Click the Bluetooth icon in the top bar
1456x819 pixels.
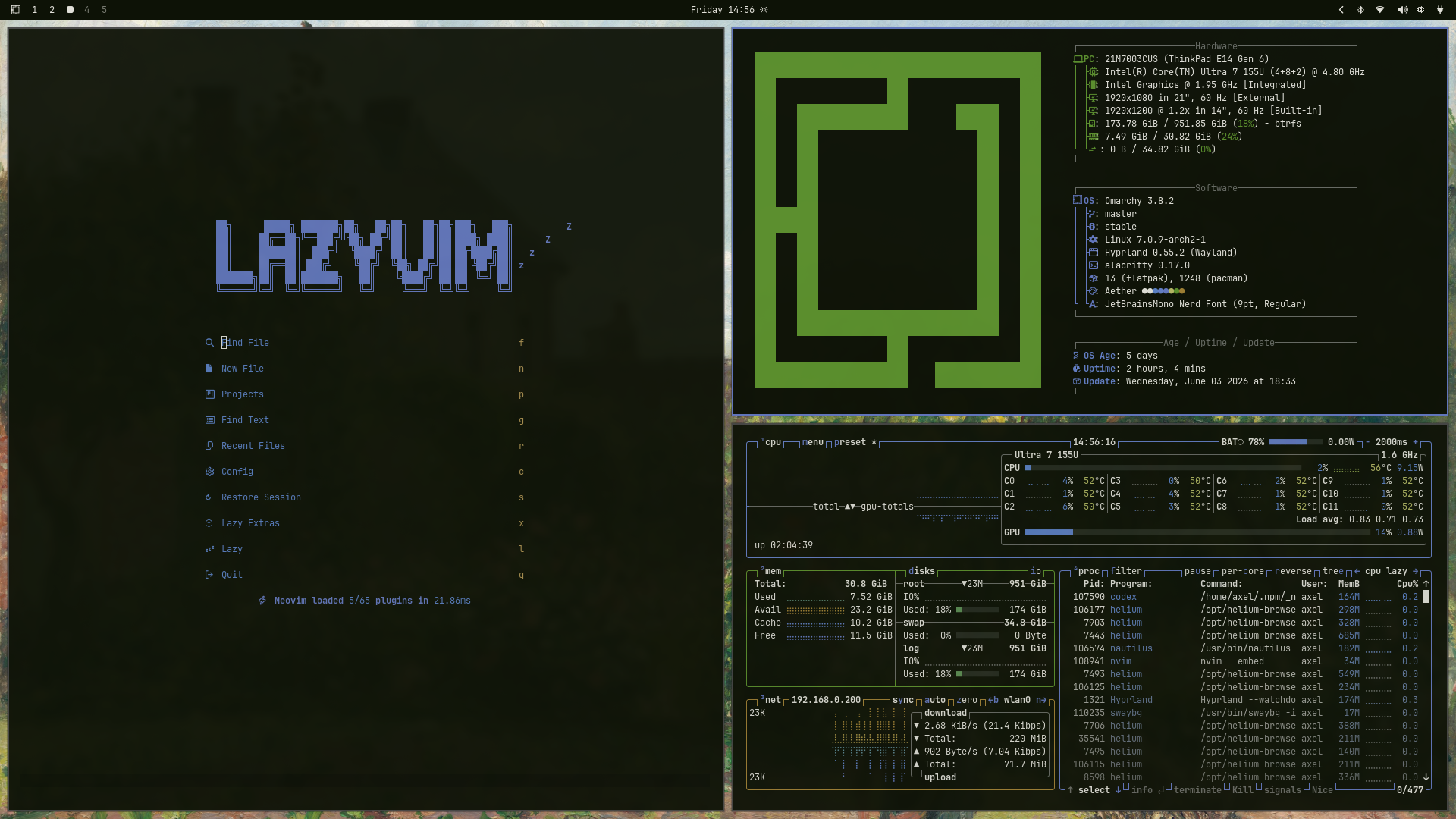[1360, 10]
